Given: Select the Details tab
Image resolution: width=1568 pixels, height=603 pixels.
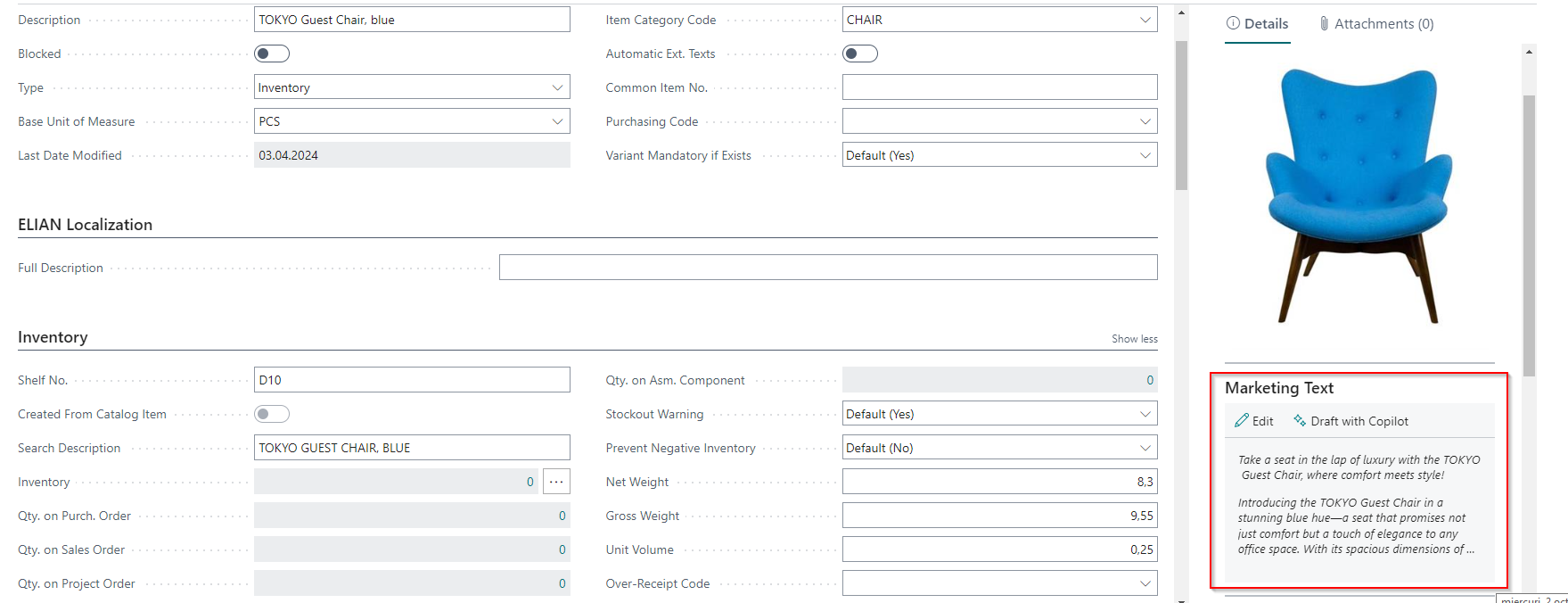Looking at the screenshot, I should tap(1265, 24).
